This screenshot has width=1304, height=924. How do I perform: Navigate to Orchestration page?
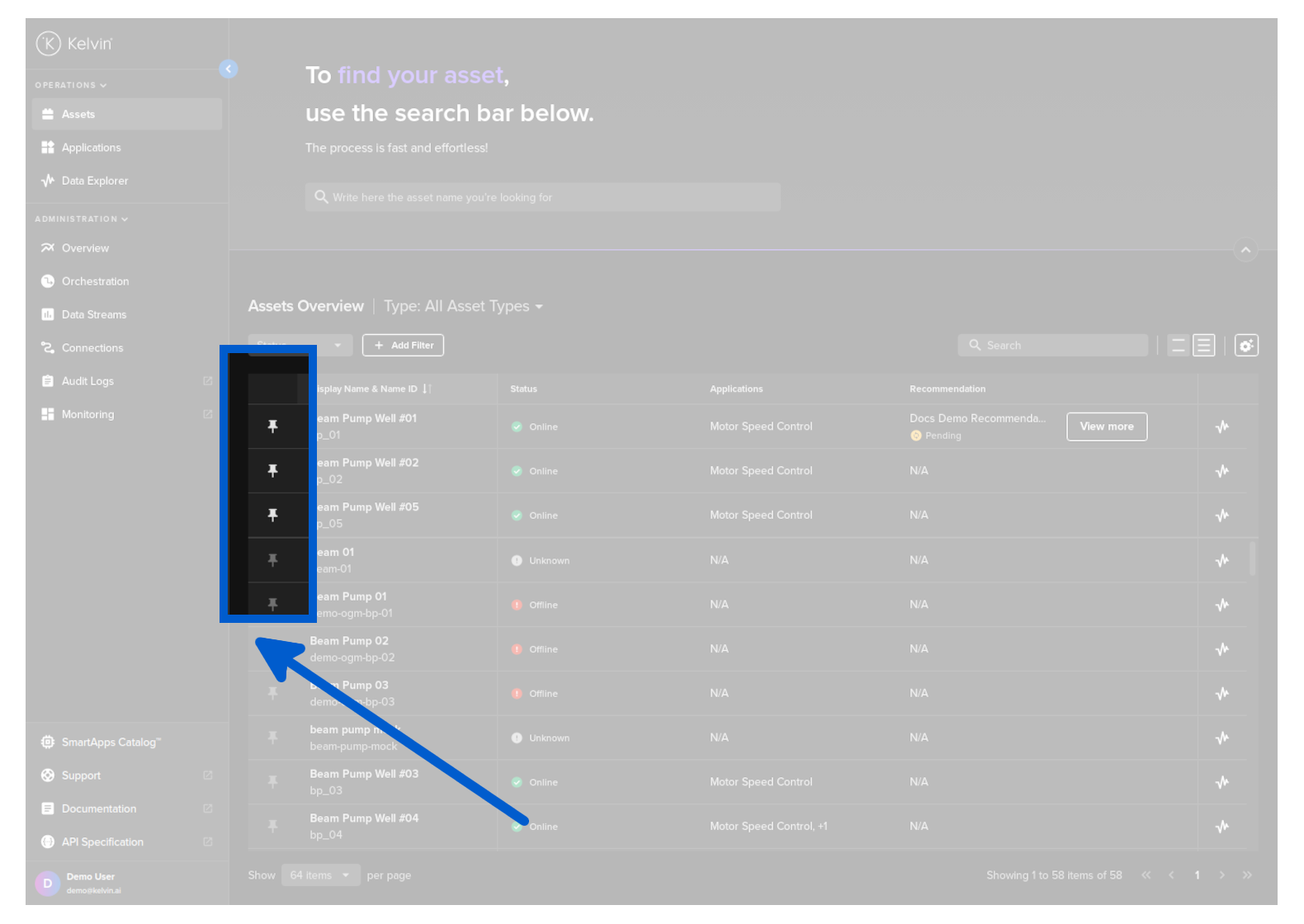(95, 281)
